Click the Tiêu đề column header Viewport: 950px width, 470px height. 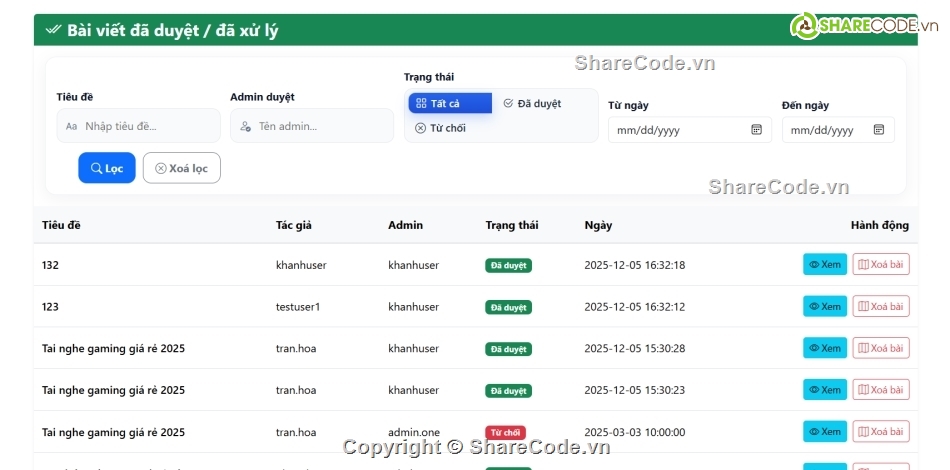(61, 225)
